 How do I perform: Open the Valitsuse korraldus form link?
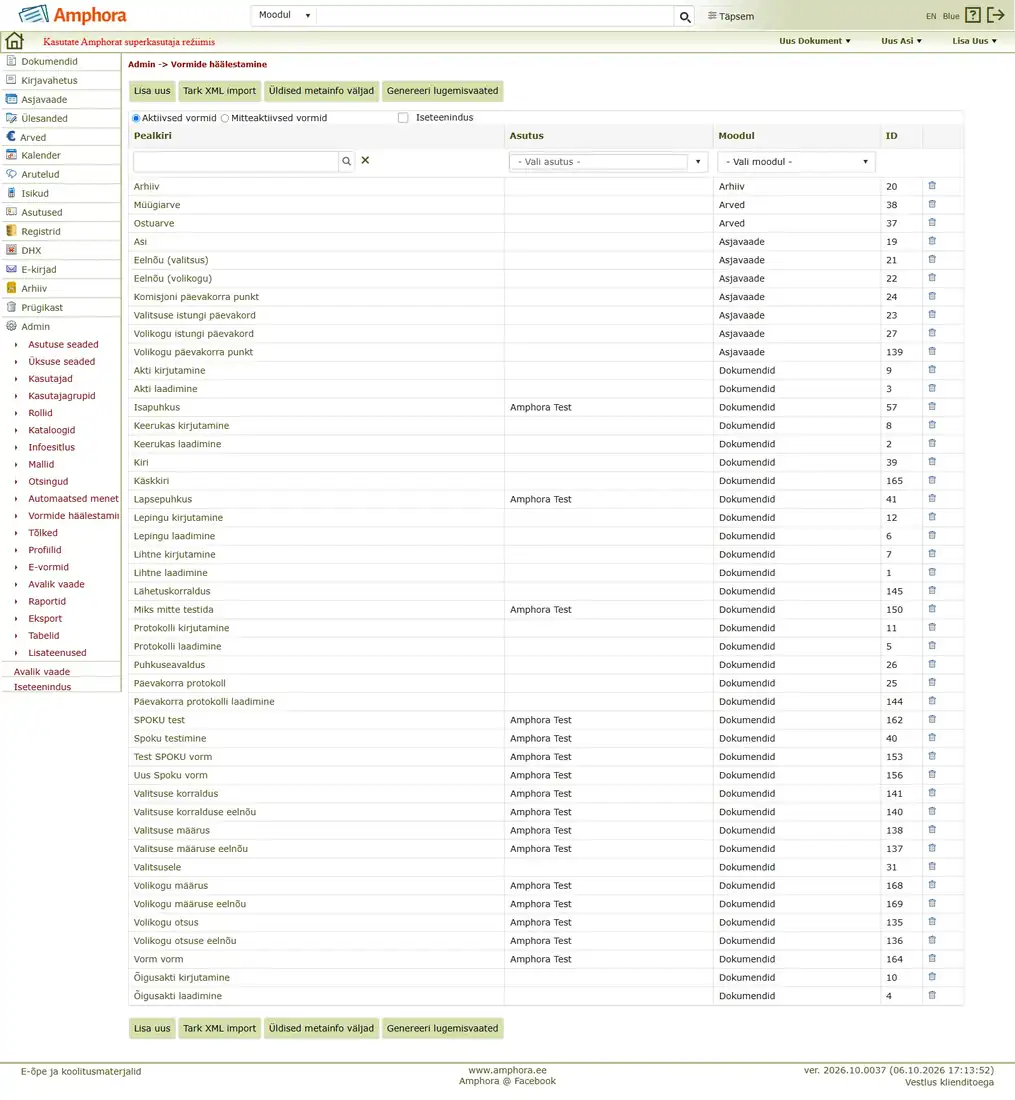coord(176,793)
